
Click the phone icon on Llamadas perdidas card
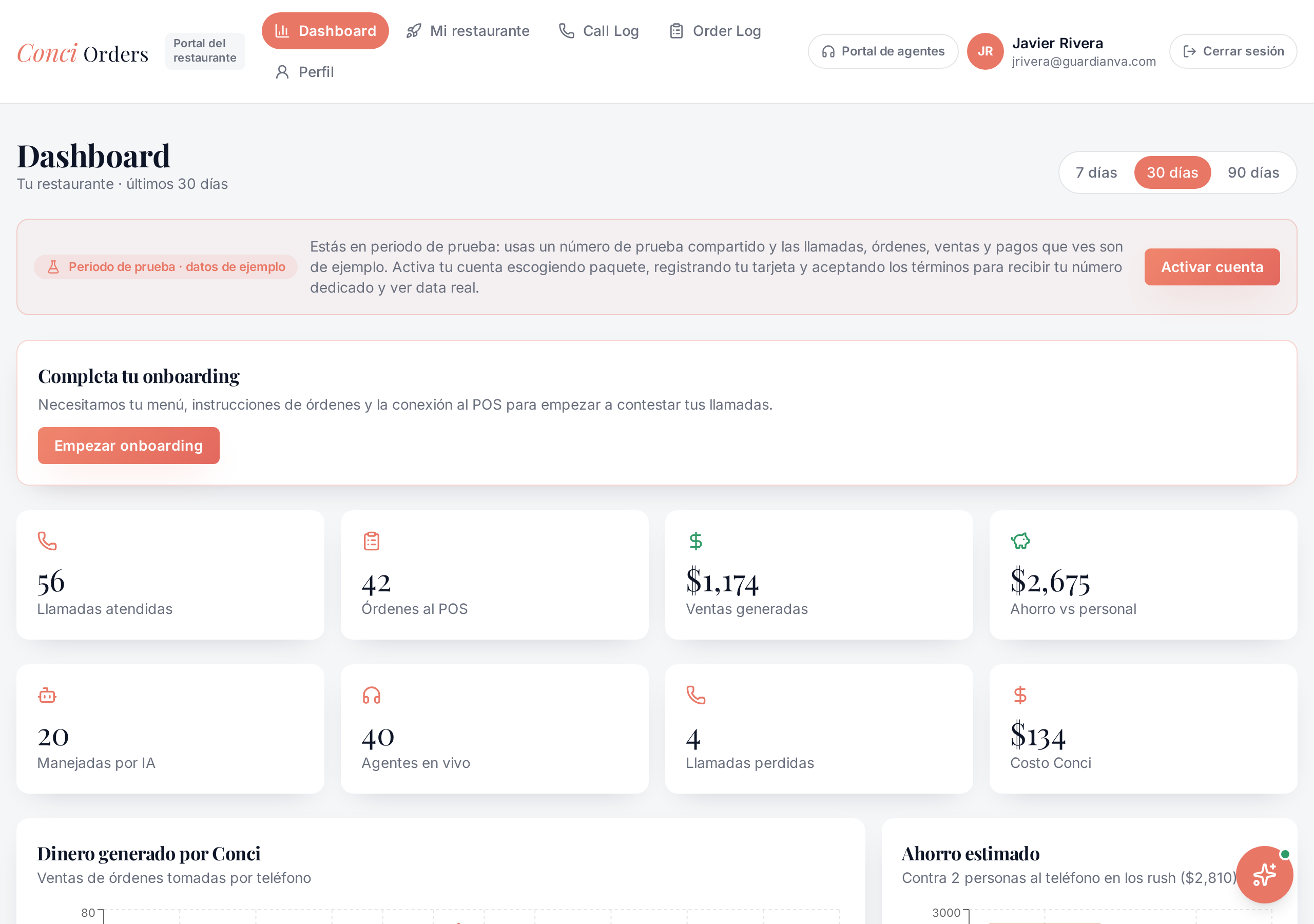696,695
